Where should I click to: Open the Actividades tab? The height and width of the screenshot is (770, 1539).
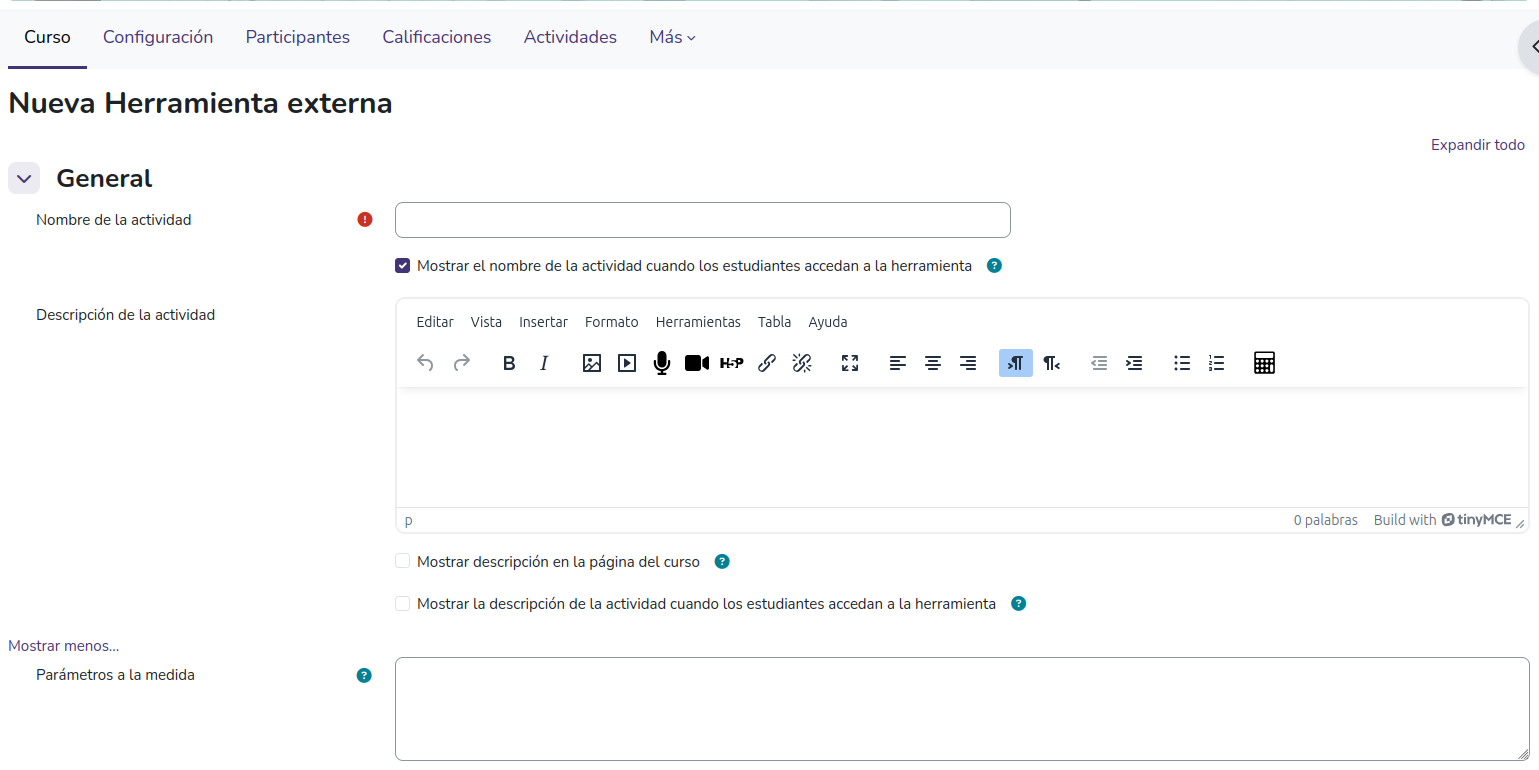(570, 37)
